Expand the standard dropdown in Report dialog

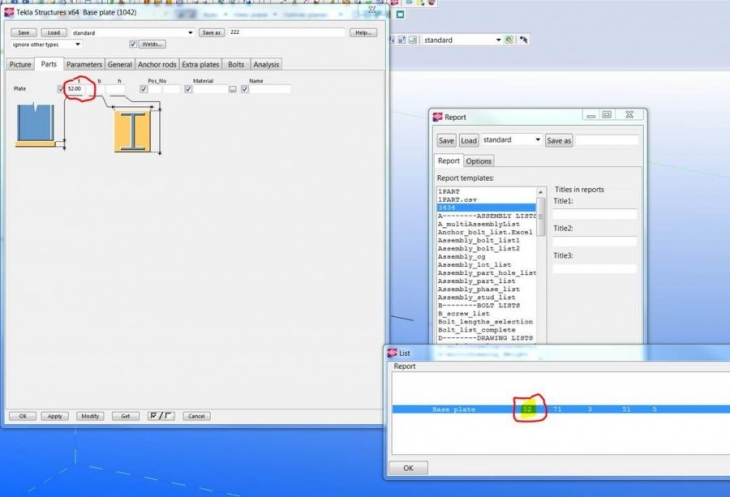click(x=537, y=140)
